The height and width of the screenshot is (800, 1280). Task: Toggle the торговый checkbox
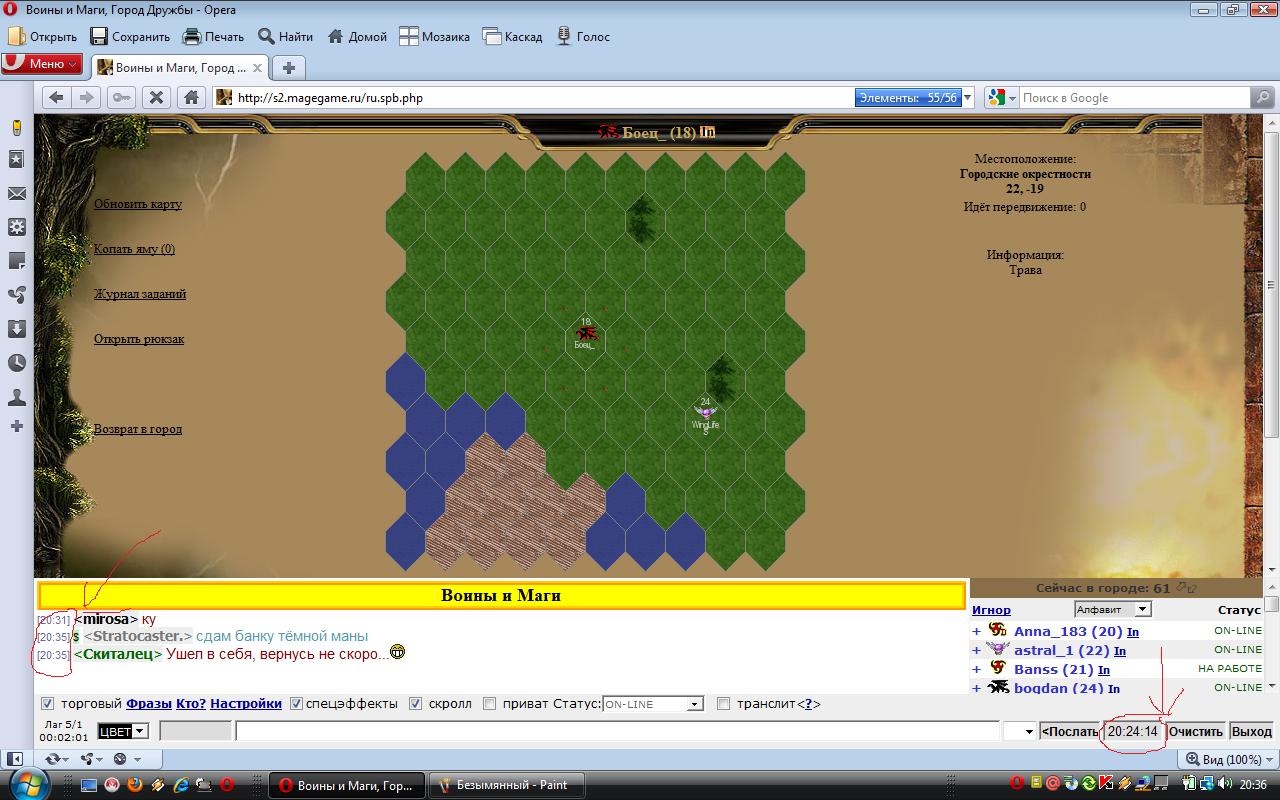[46, 703]
